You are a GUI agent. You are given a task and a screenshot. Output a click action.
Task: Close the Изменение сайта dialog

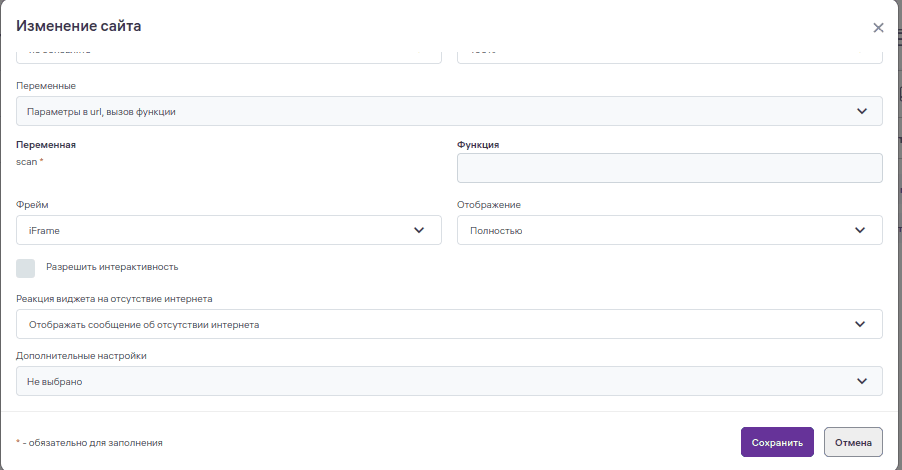tap(878, 28)
